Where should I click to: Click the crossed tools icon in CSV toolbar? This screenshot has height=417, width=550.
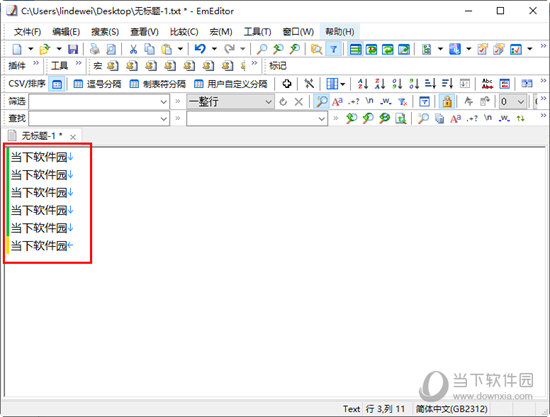point(309,83)
